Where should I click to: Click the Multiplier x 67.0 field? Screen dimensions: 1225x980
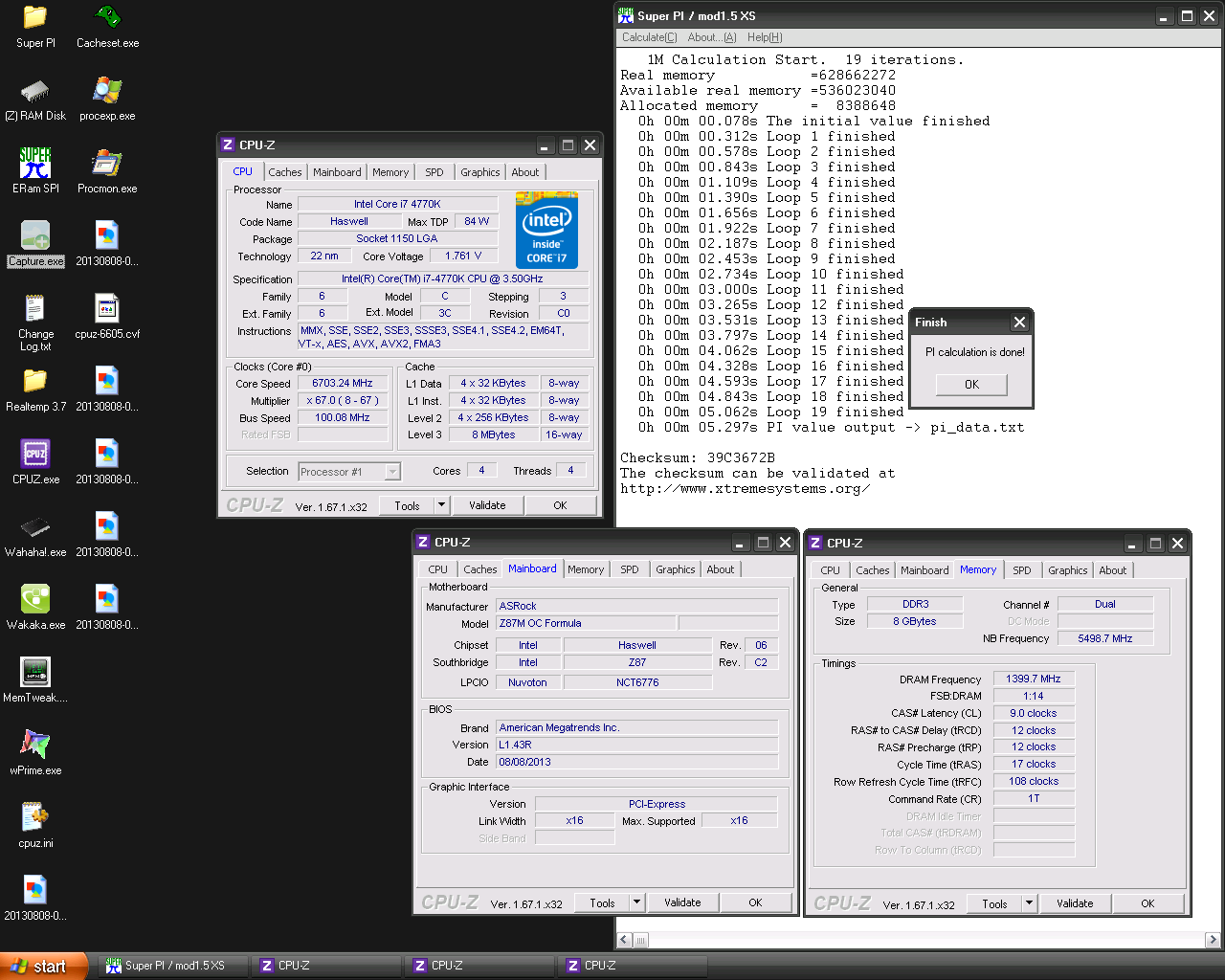pos(343,400)
